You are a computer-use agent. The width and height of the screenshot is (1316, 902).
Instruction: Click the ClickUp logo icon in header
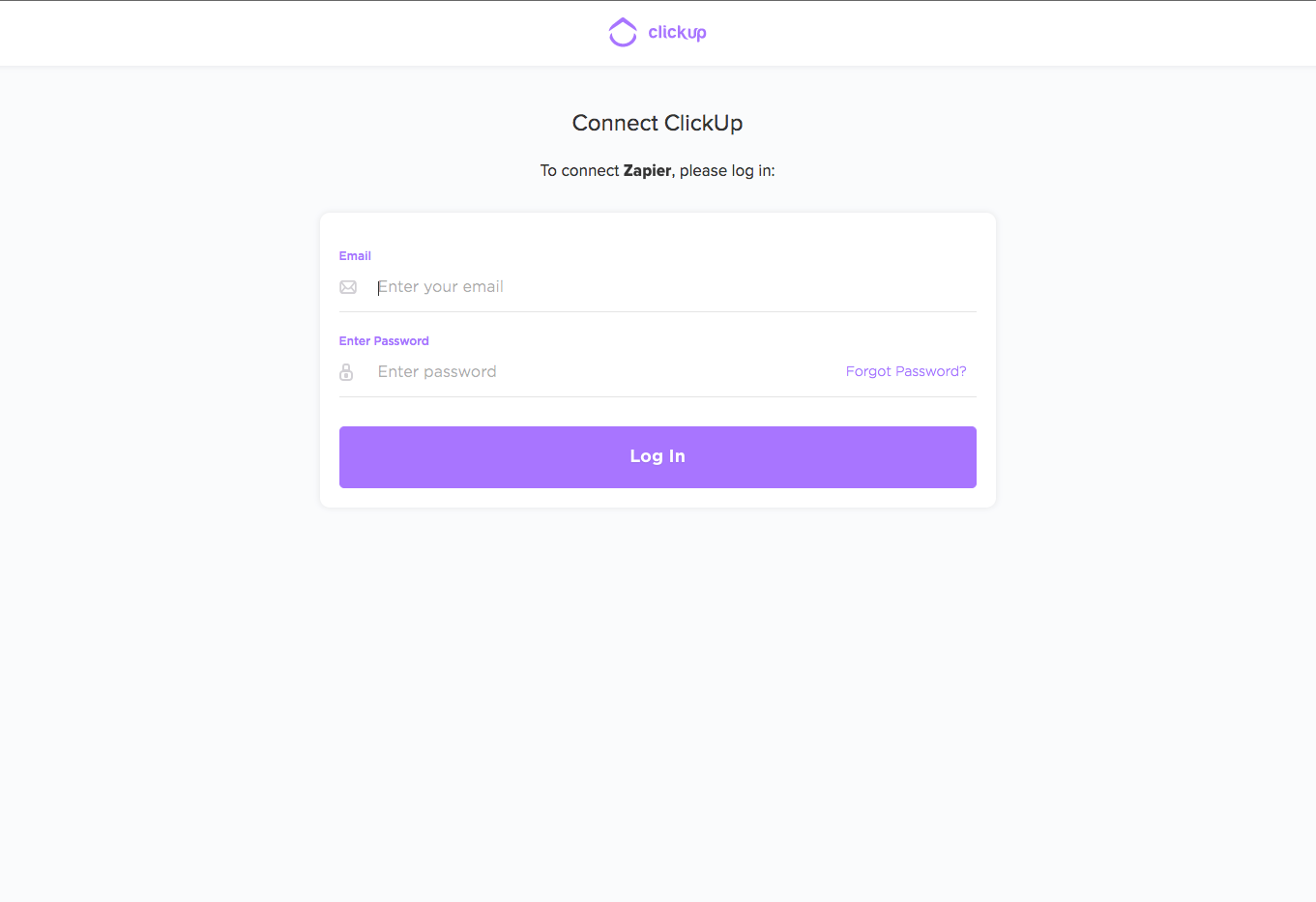point(623,32)
